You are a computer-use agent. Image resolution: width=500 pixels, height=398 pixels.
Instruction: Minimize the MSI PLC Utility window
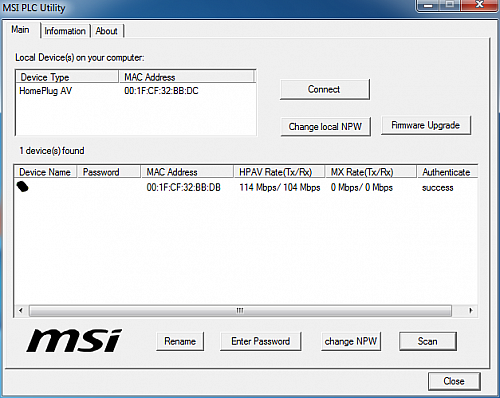click(x=428, y=5)
